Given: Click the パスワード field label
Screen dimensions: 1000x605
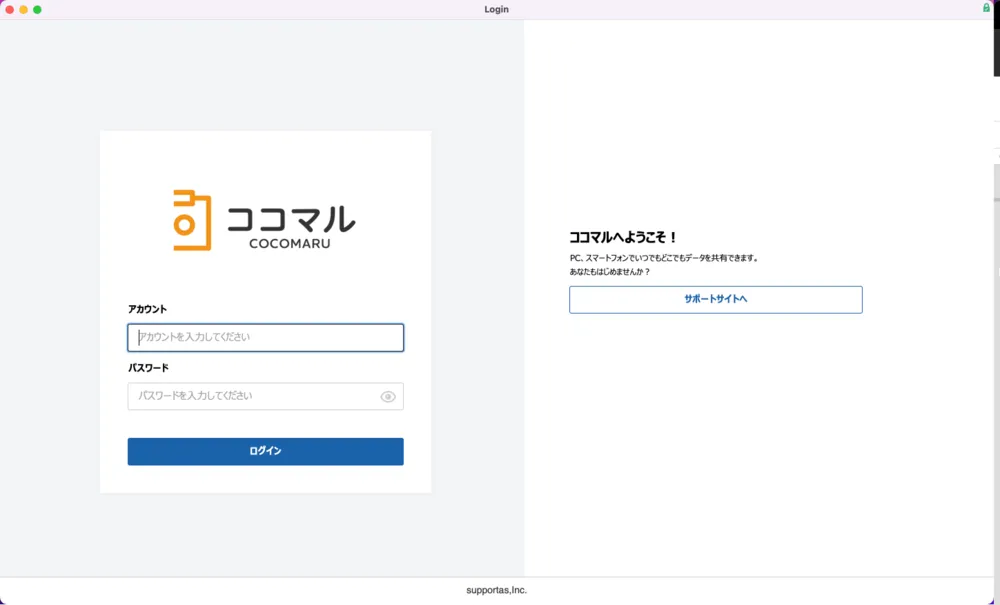Looking at the screenshot, I should (x=148, y=368).
